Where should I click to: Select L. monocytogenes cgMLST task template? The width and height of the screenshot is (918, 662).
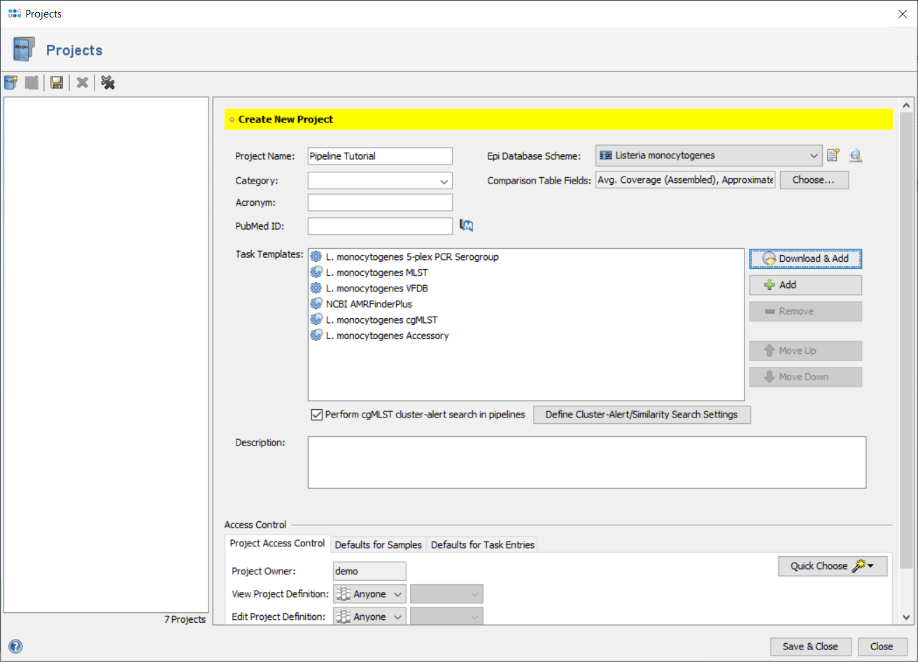(381, 320)
